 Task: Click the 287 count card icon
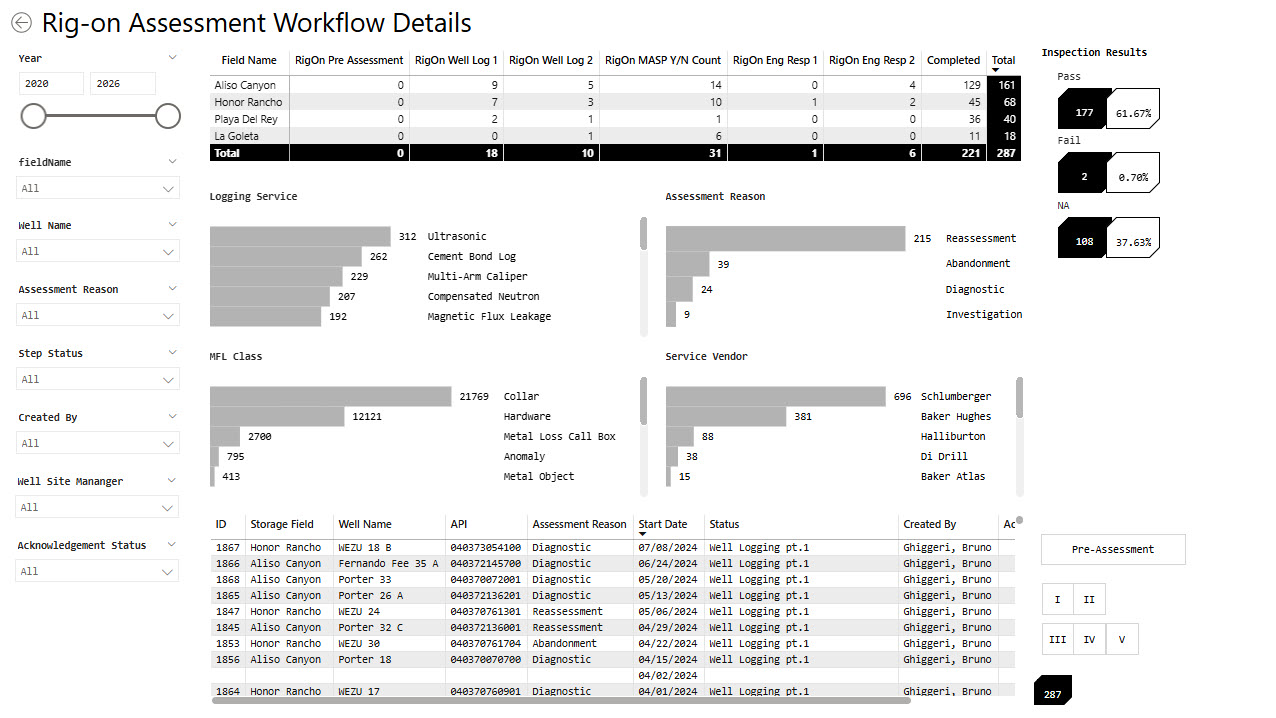pos(1052,690)
